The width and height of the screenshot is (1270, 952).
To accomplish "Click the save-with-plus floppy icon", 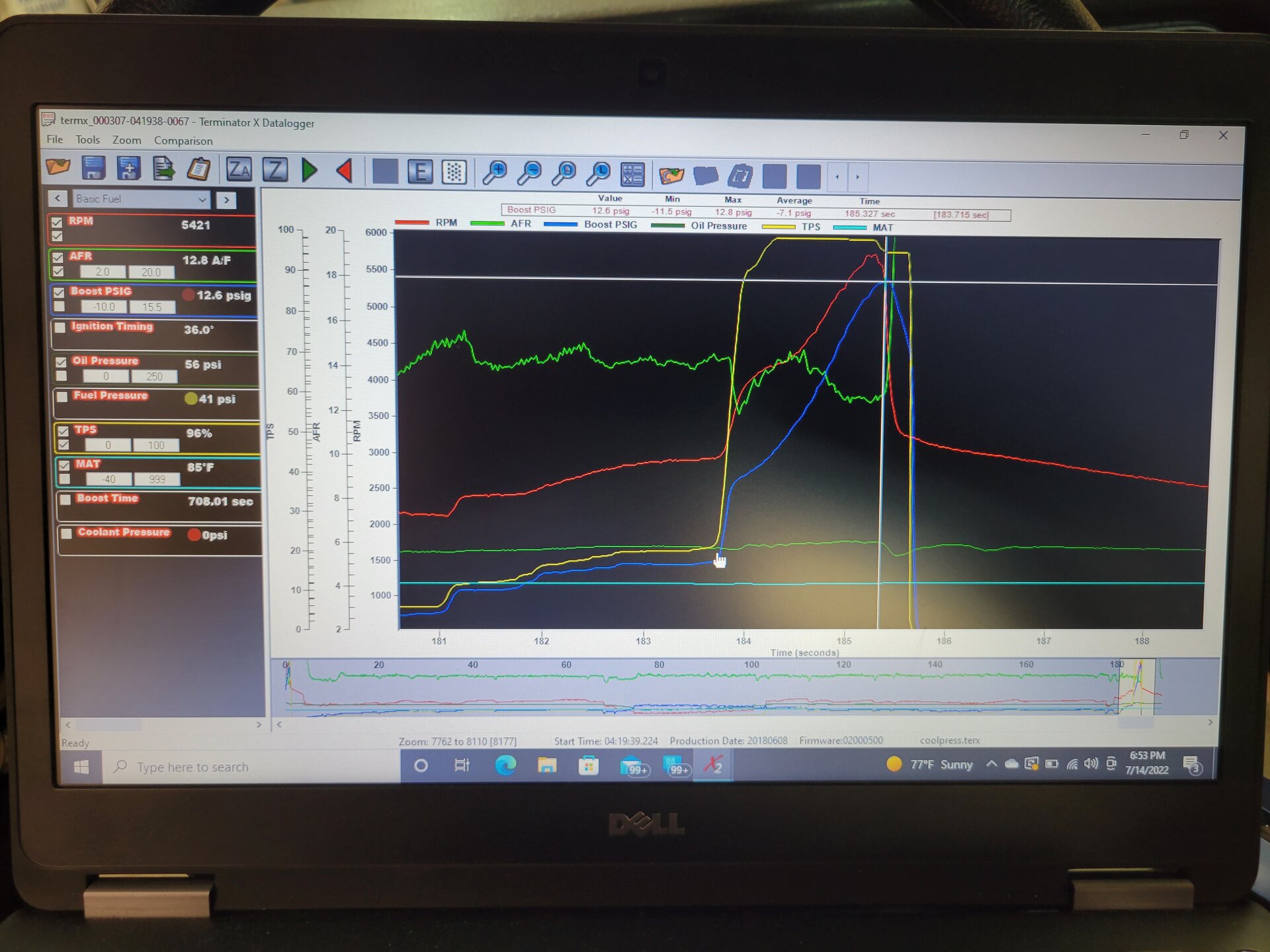I will tap(128, 168).
